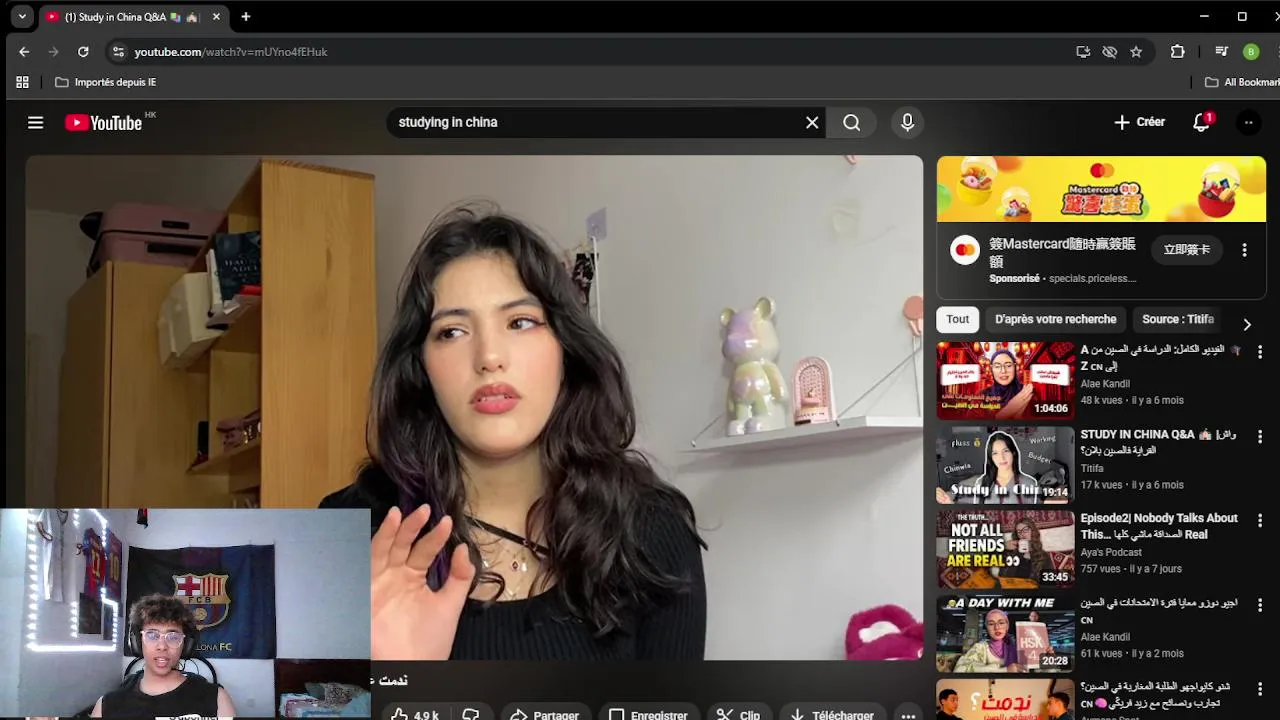Image resolution: width=1280 pixels, height=720 pixels.
Task: Open the tab search dropdown arrow
Action: tap(22, 16)
